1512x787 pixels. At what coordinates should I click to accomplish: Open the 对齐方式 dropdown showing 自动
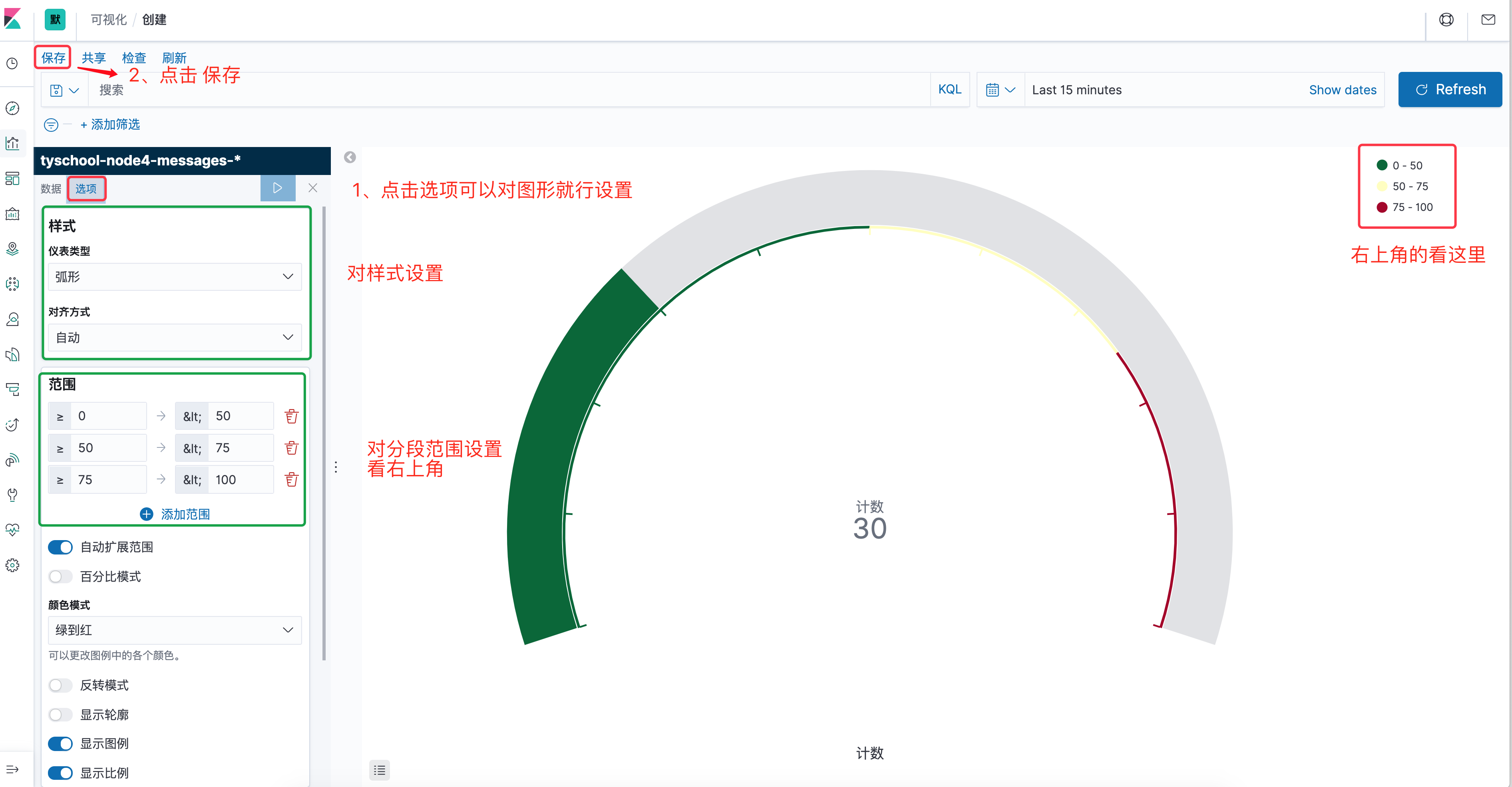174,338
